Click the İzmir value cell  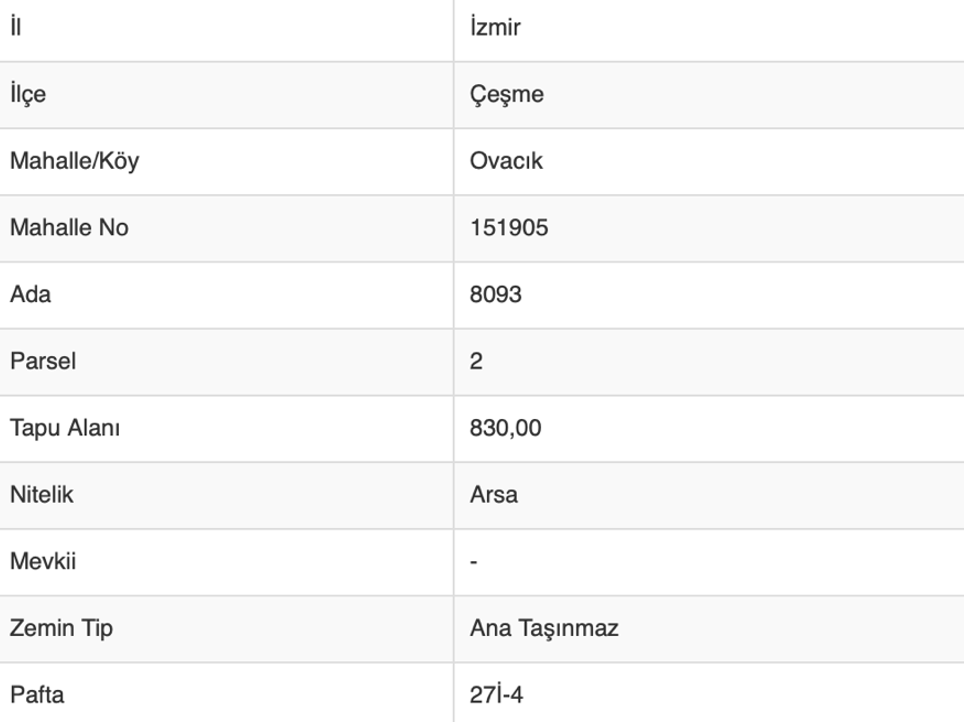click(x=495, y=27)
